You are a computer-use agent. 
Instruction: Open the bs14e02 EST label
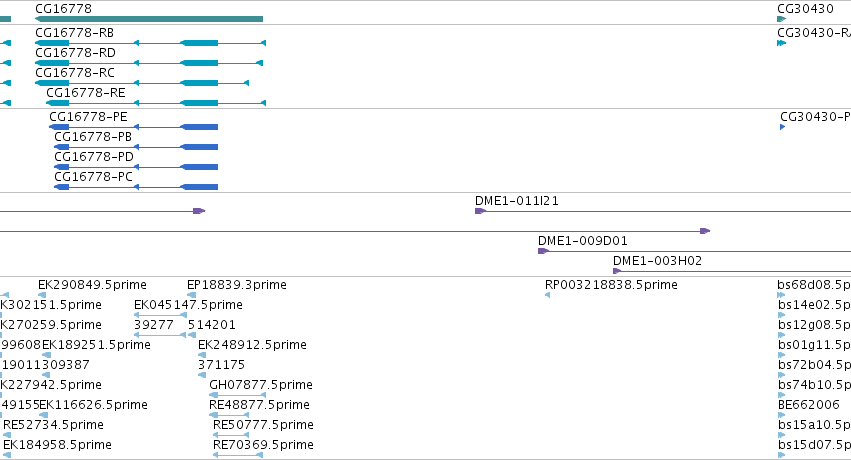click(x=814, y=305)
